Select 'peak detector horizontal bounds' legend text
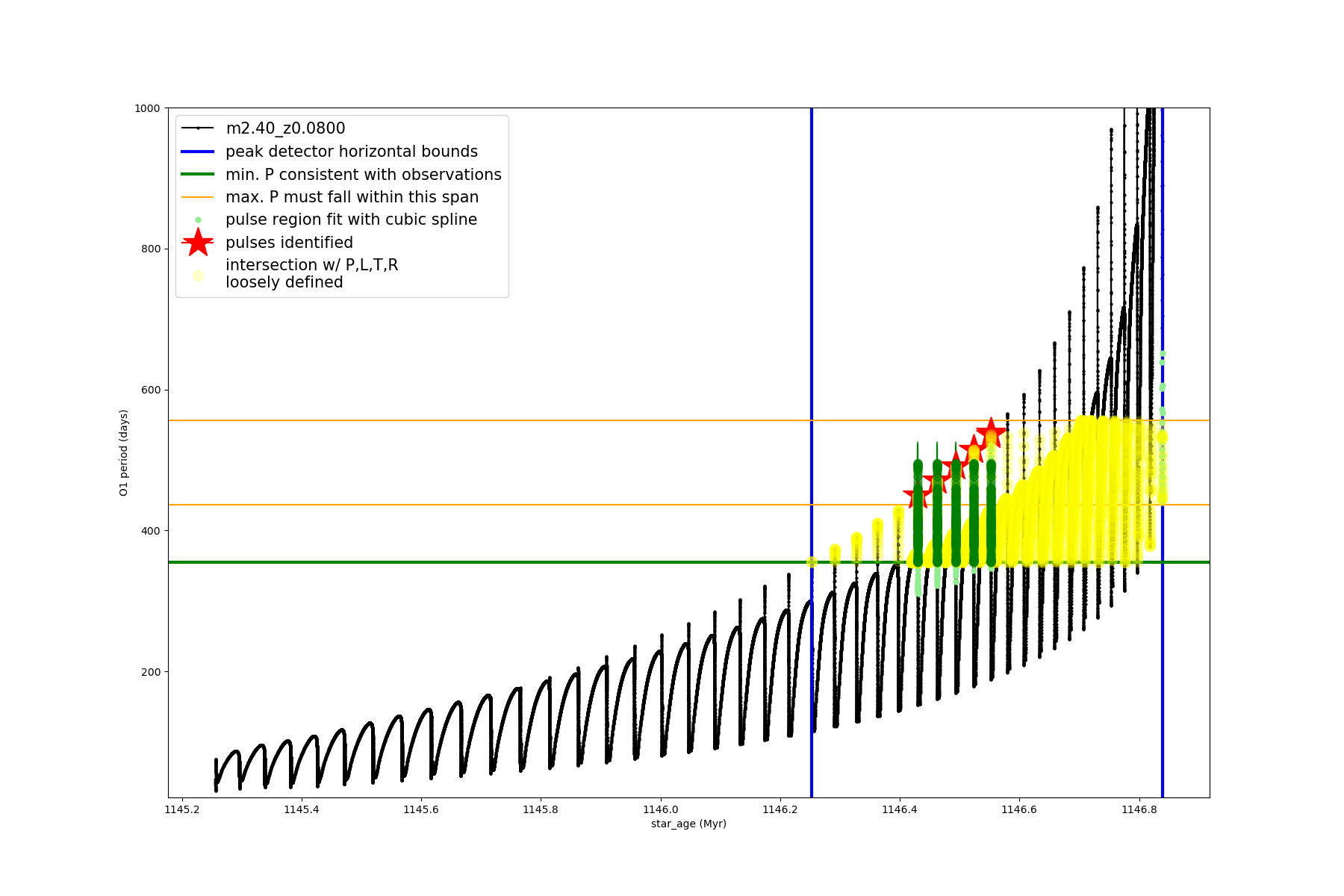Viewport: 1344px width, 896px height. coord(351,152)
